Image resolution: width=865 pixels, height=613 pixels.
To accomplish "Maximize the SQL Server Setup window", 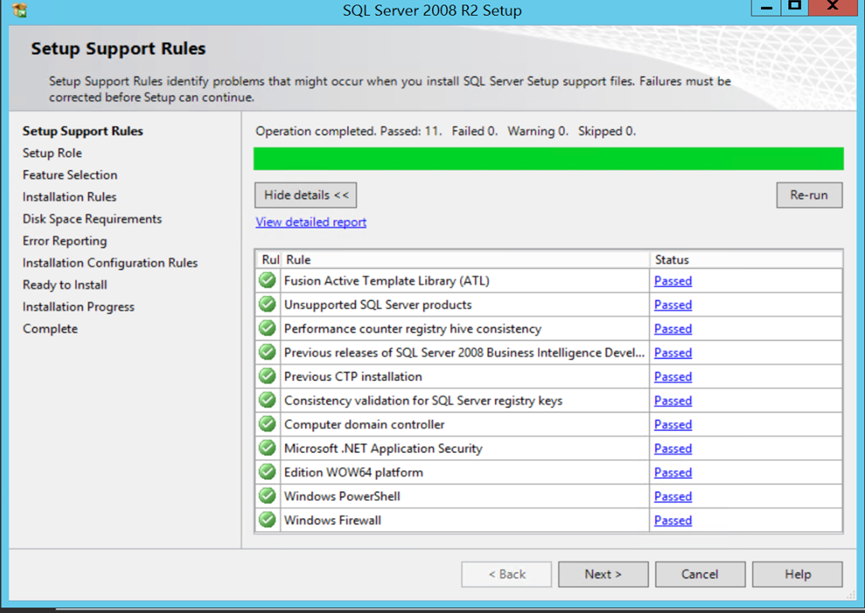I will (794, 7).
